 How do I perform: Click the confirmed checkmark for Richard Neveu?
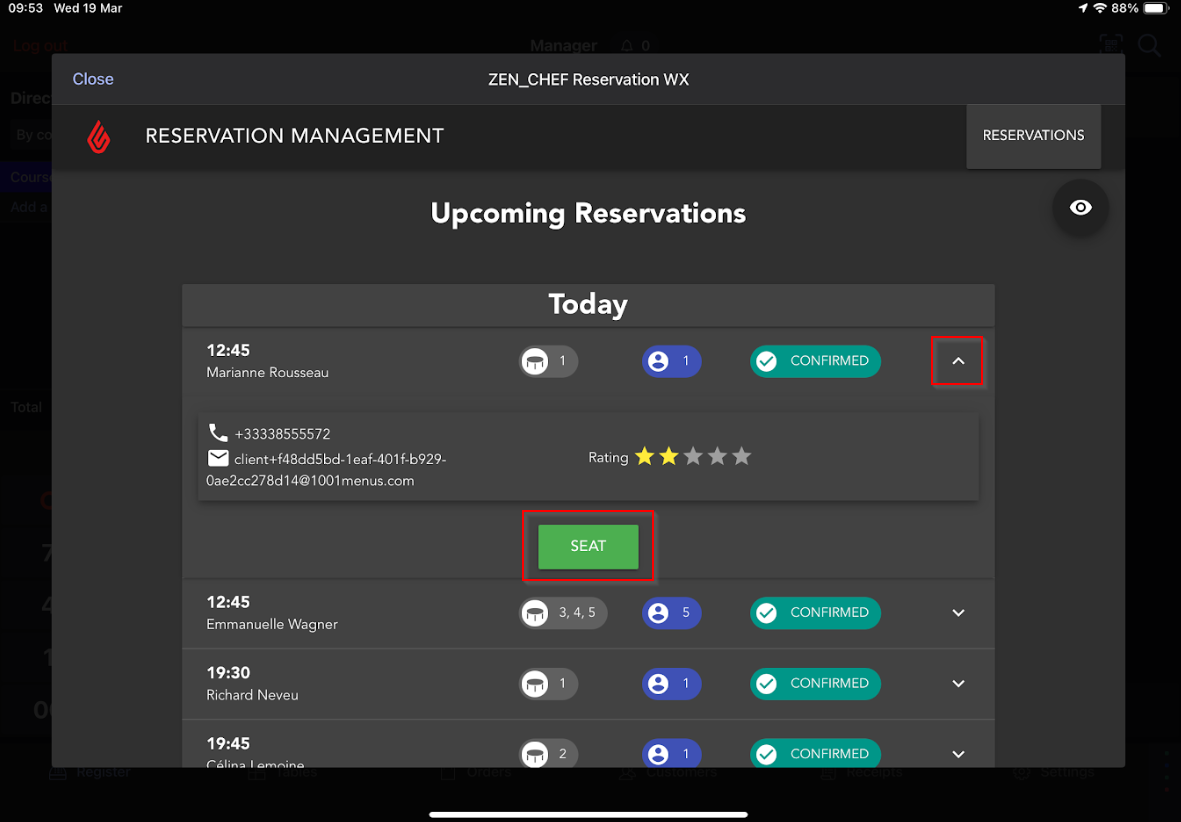(x=767, y=684)
